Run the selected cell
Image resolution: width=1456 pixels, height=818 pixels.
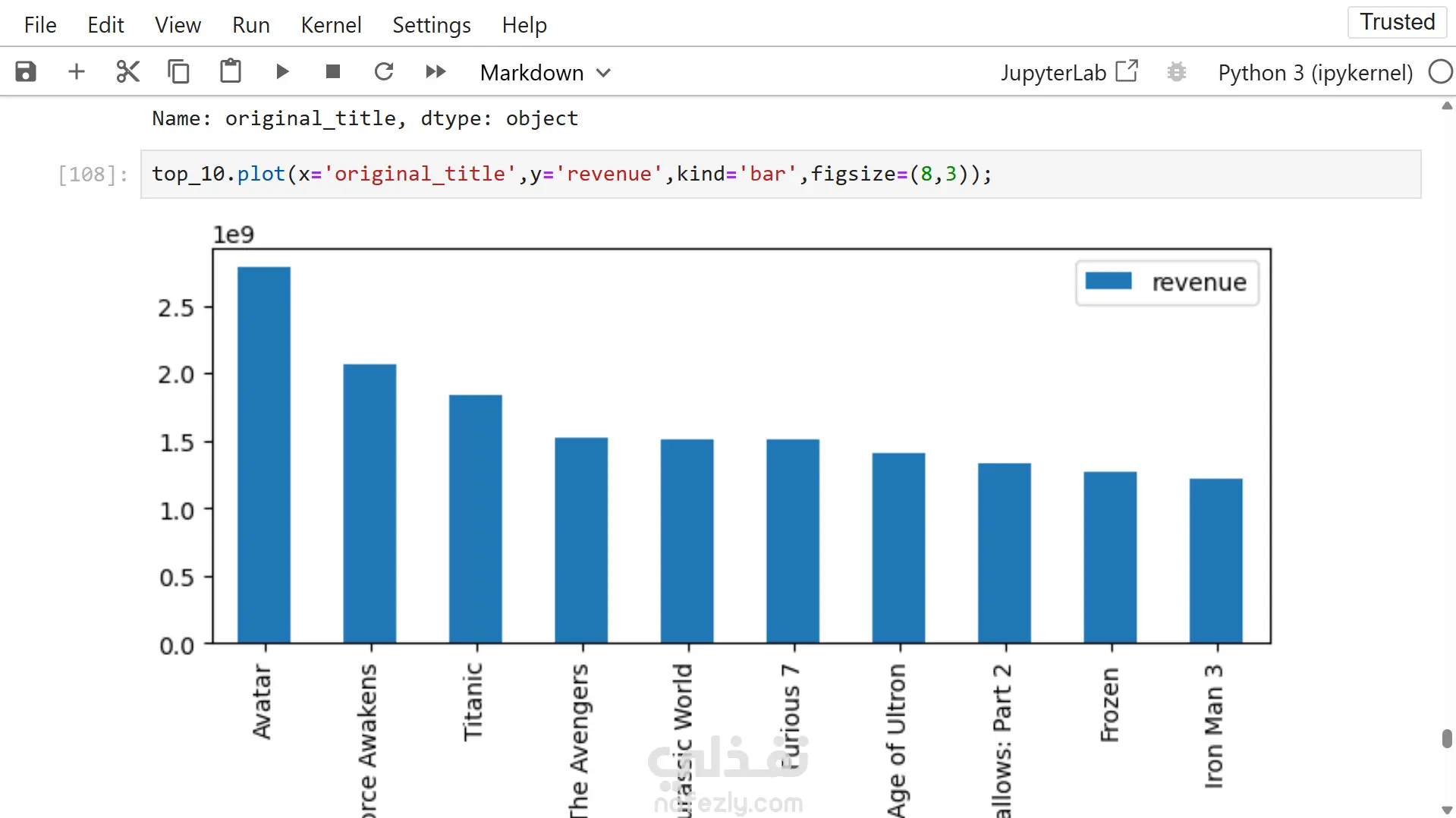click(282, 72)
